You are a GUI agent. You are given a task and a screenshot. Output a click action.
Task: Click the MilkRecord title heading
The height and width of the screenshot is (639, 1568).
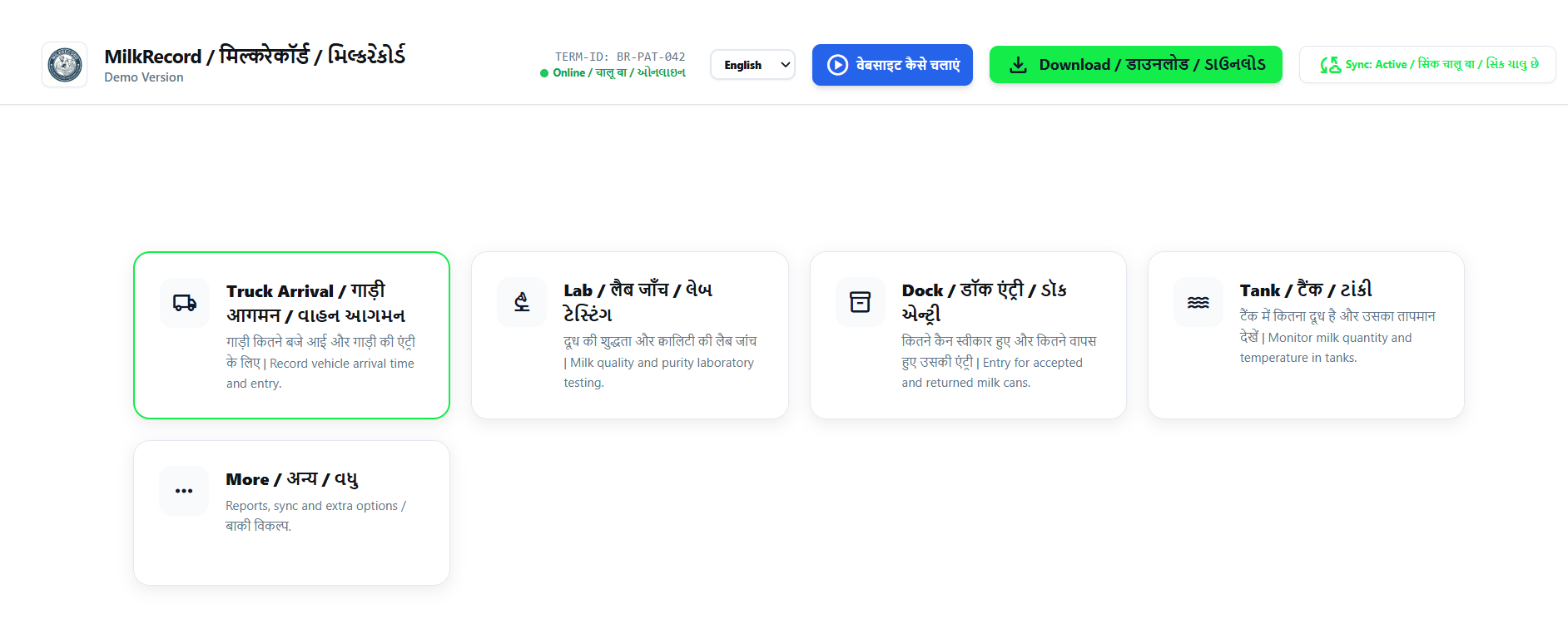click(255, 56)
